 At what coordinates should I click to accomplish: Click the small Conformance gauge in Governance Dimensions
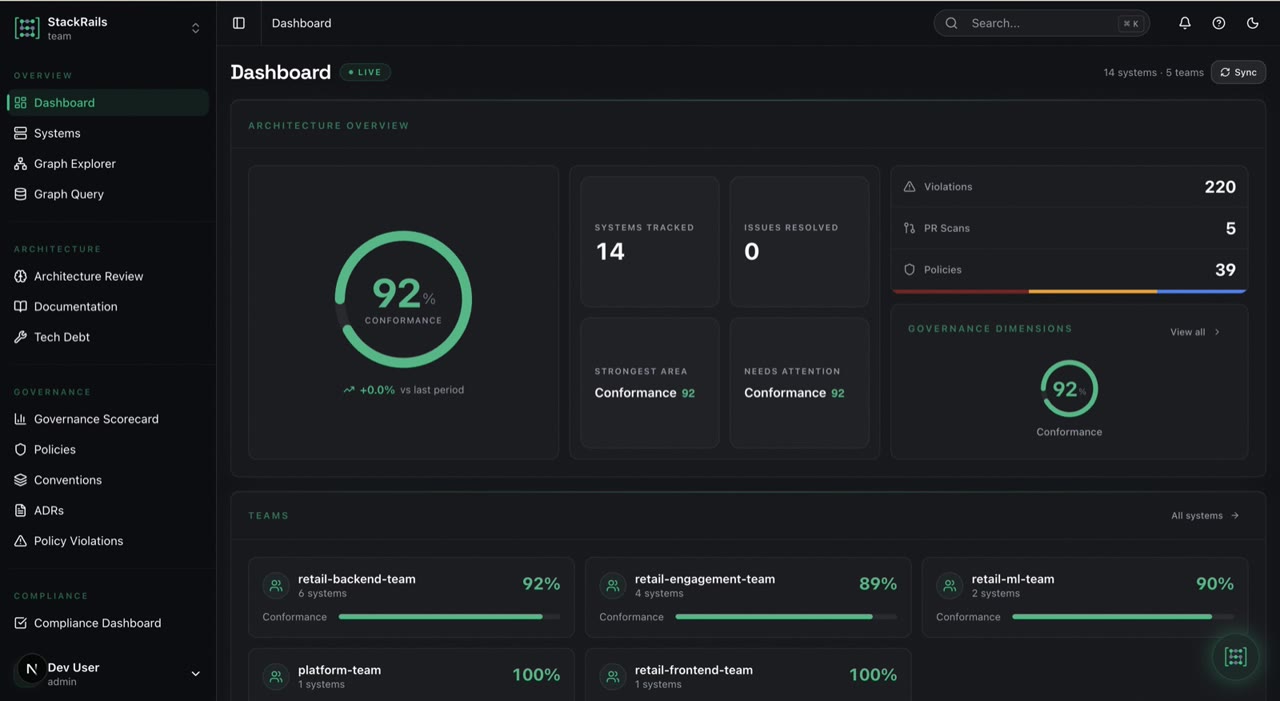click(x=1069, y=389)
